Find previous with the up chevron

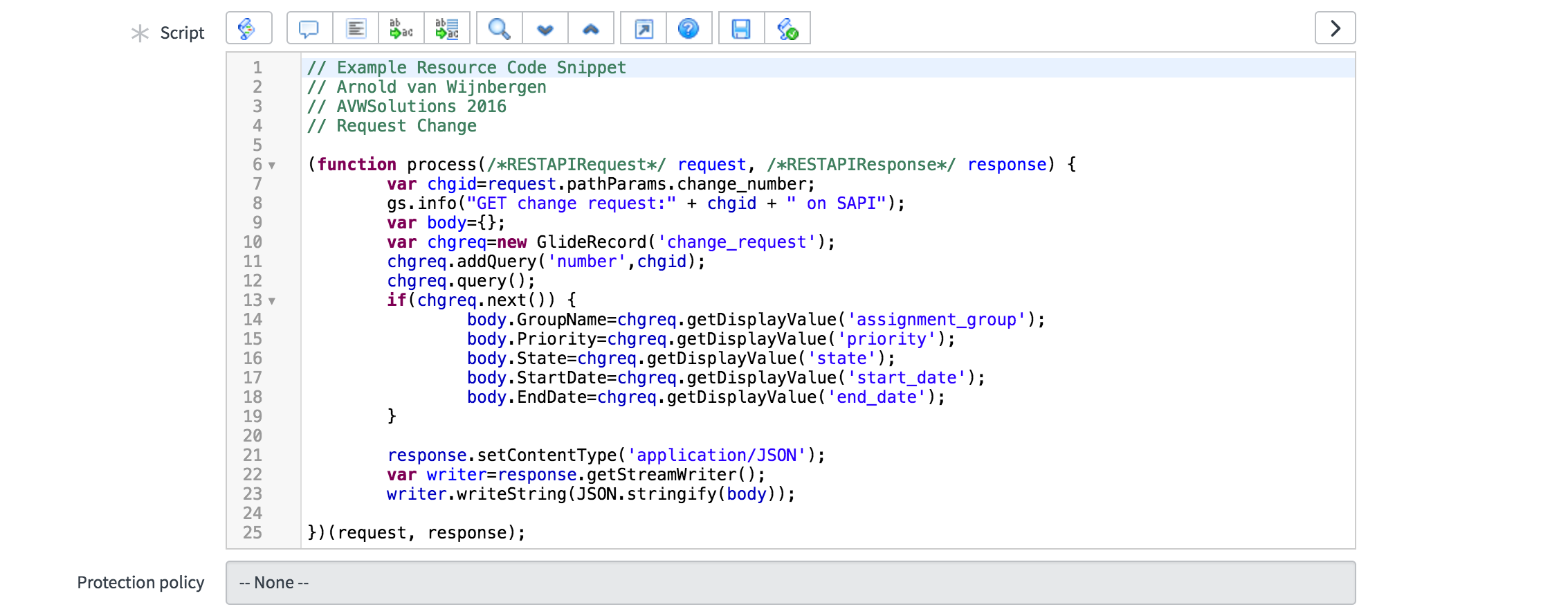pos(591,28)
